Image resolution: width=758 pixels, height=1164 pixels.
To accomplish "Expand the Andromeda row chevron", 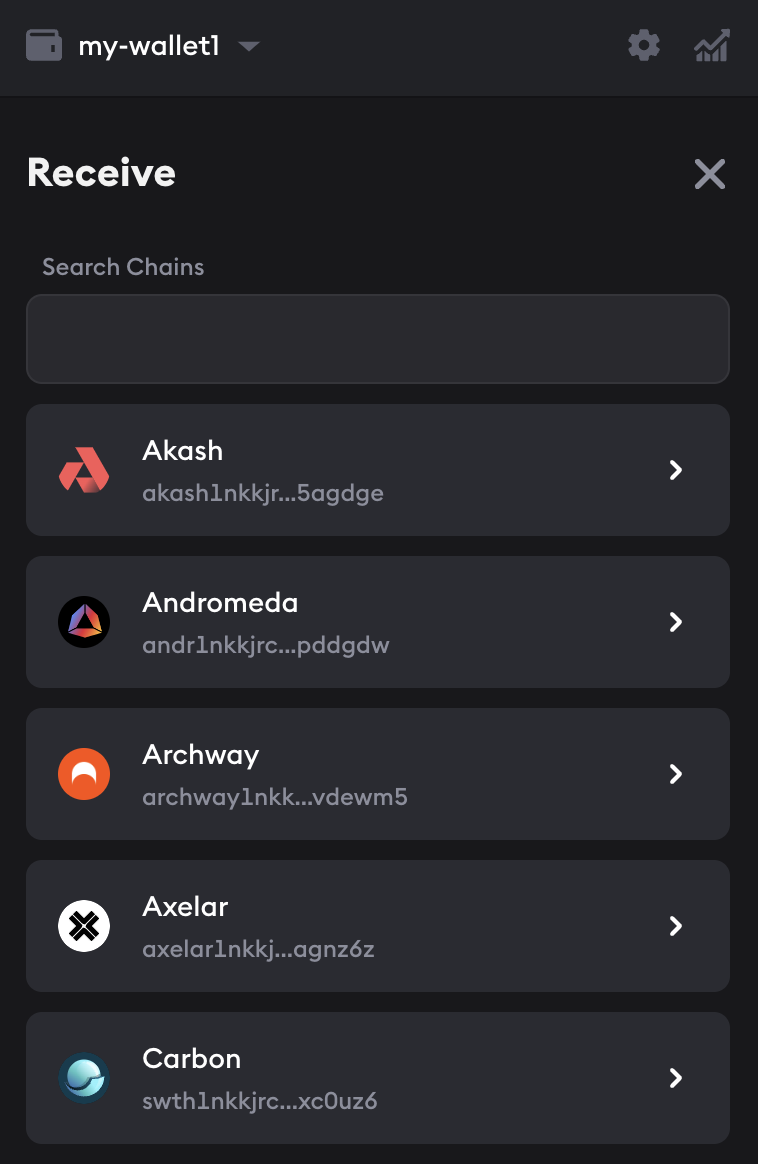I will click(x=676, y=622).
